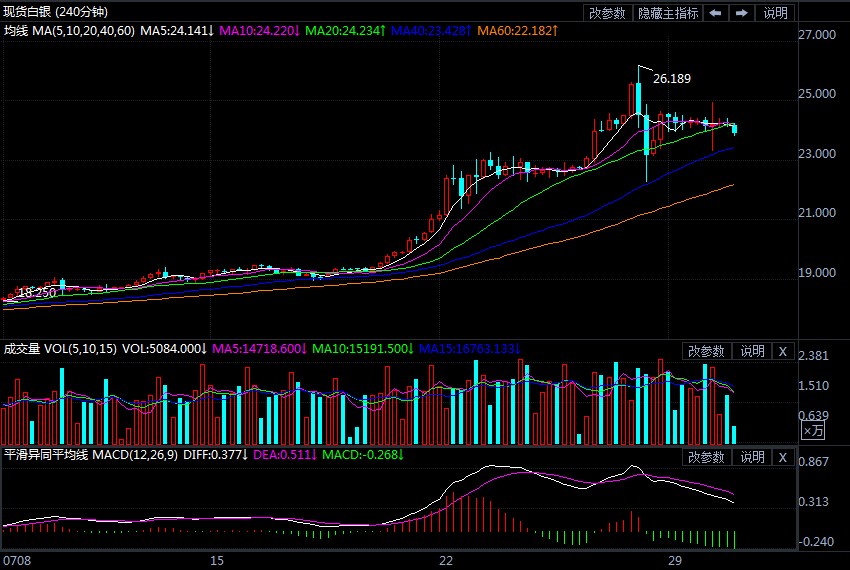Click the right arrow navigation button
The height and width of the screenshot is (570, 850).
(741, 13)
